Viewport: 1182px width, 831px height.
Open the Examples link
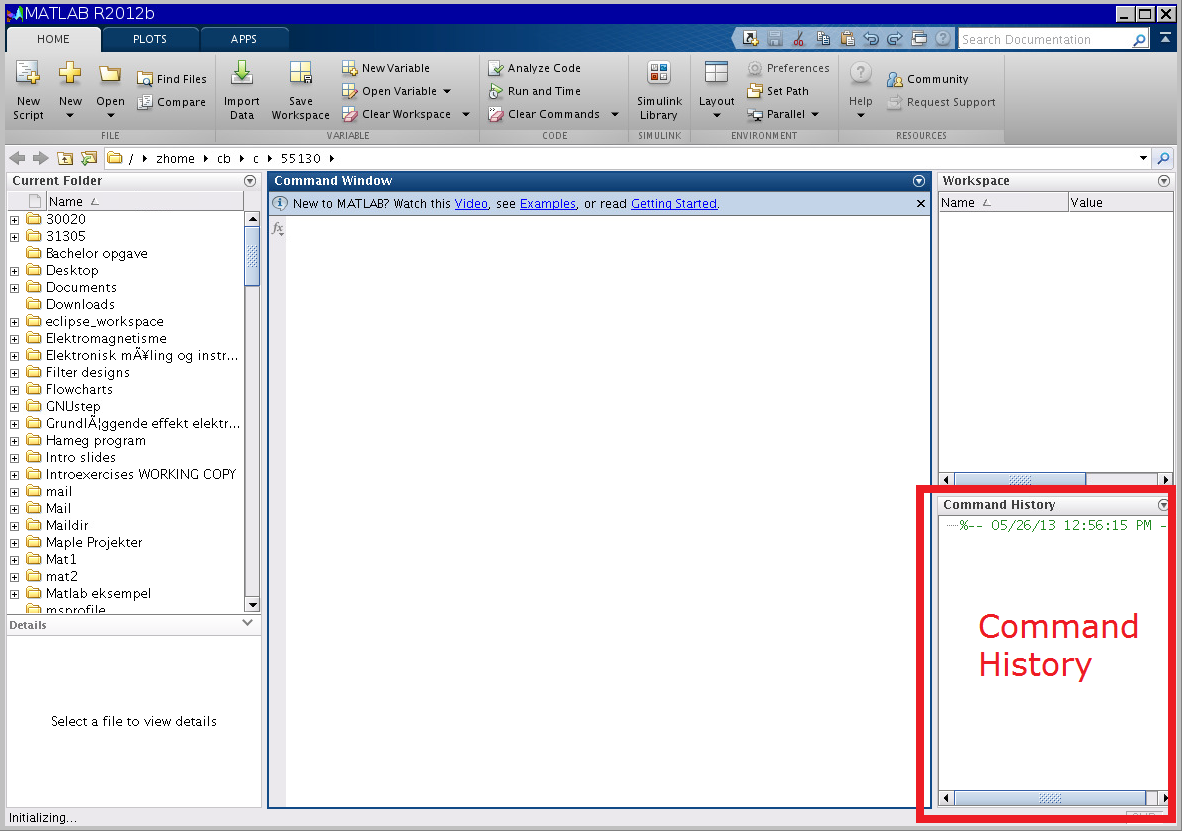548,204
